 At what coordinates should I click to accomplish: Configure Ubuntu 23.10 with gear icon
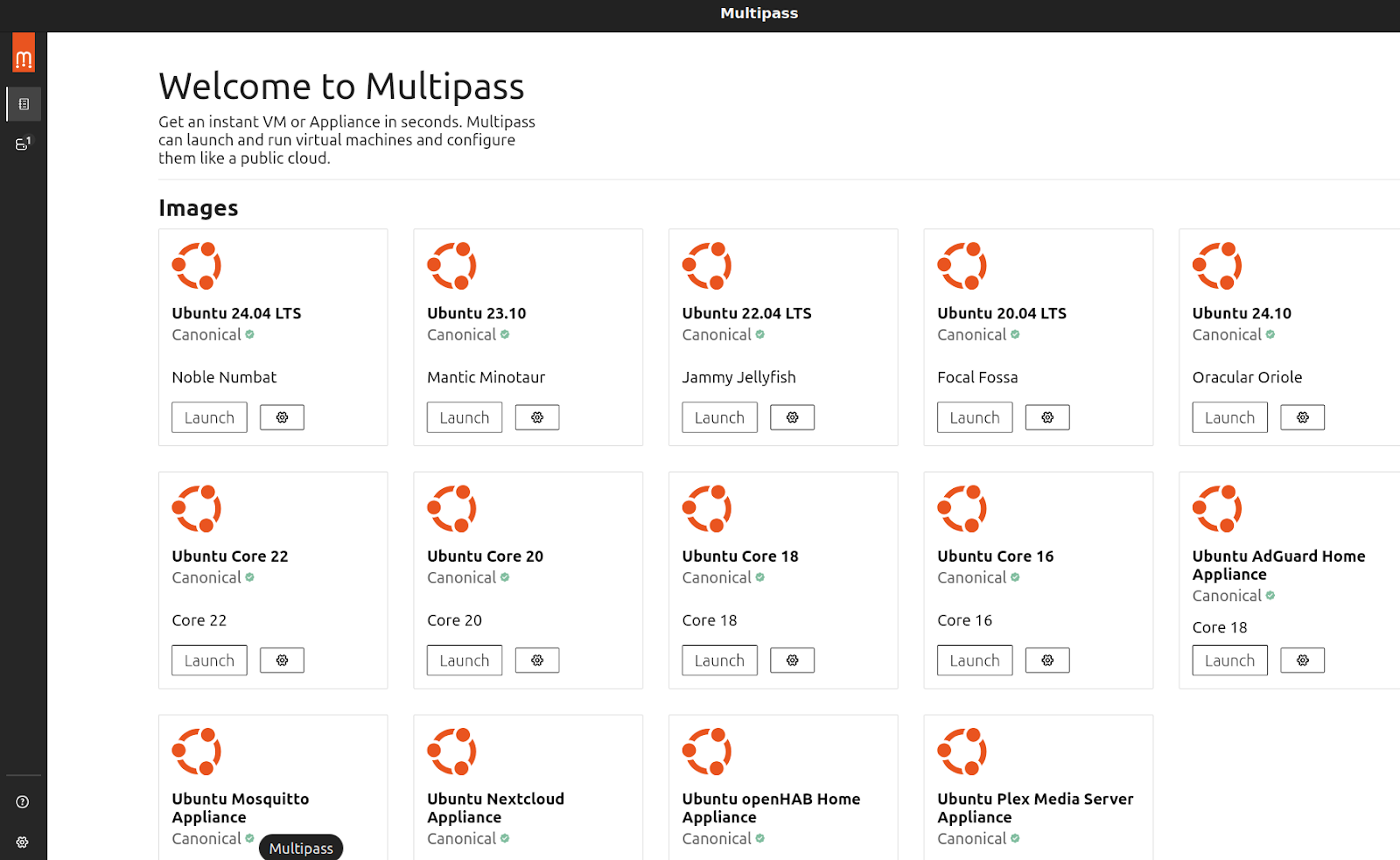537,417
